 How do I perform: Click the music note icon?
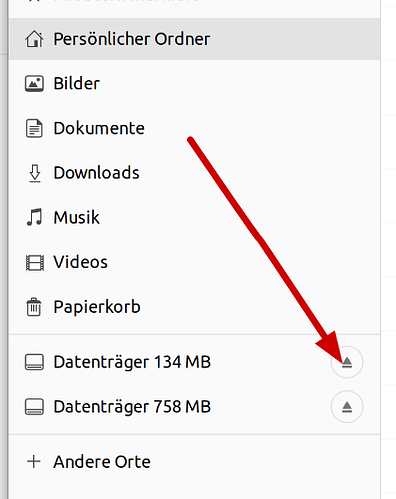(34, 217)
